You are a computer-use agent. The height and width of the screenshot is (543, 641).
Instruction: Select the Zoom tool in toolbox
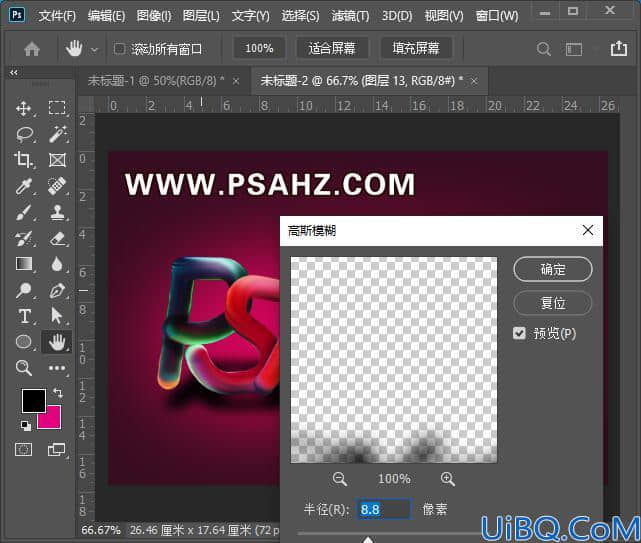click(x=24, y=368)
